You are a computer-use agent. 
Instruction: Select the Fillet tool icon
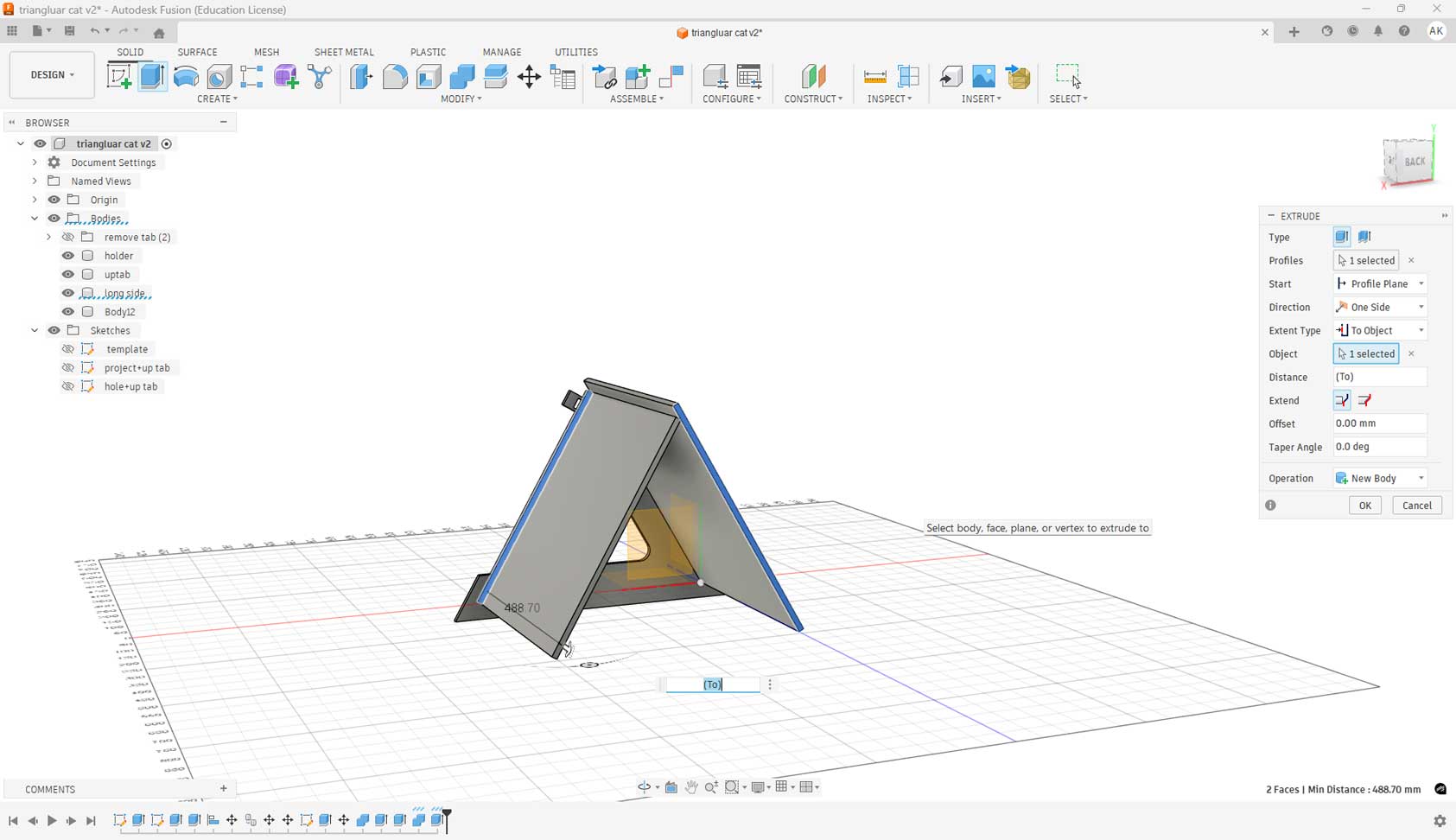tap(395, 77)
